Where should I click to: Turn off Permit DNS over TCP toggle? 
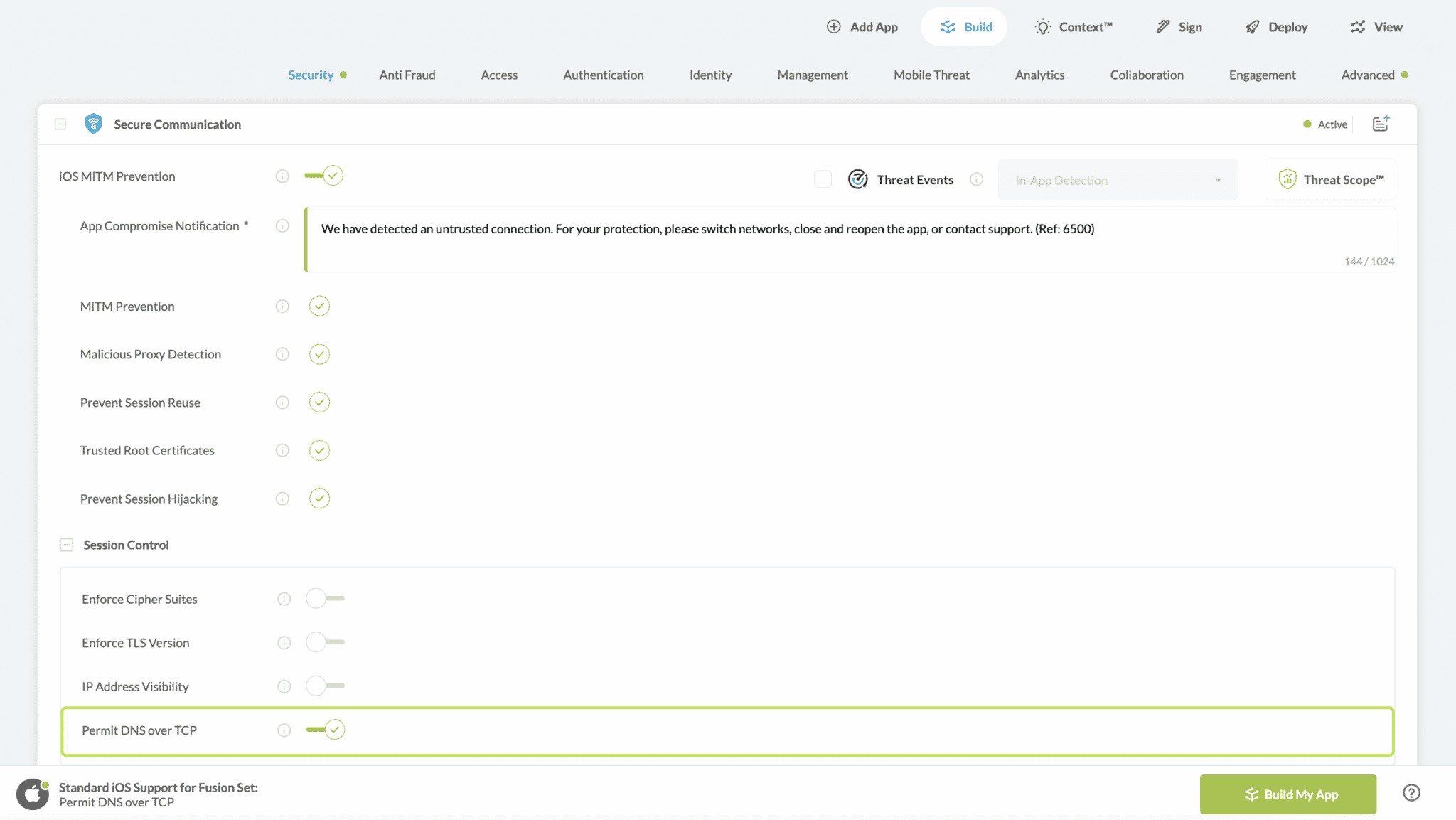coord(326,730)
